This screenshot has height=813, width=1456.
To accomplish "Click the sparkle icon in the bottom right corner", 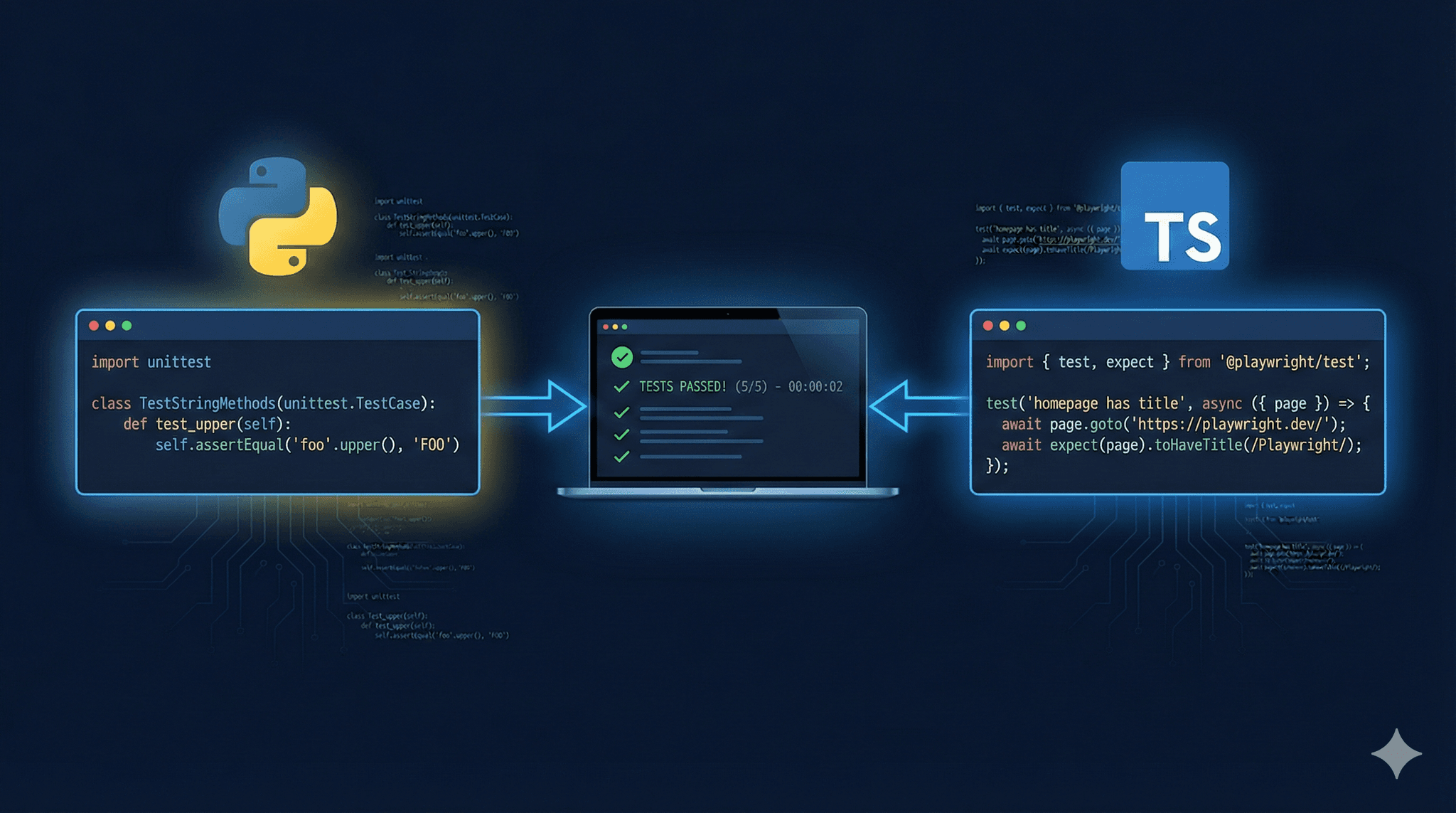I will pyautogui.click(x=1396, y=754).
